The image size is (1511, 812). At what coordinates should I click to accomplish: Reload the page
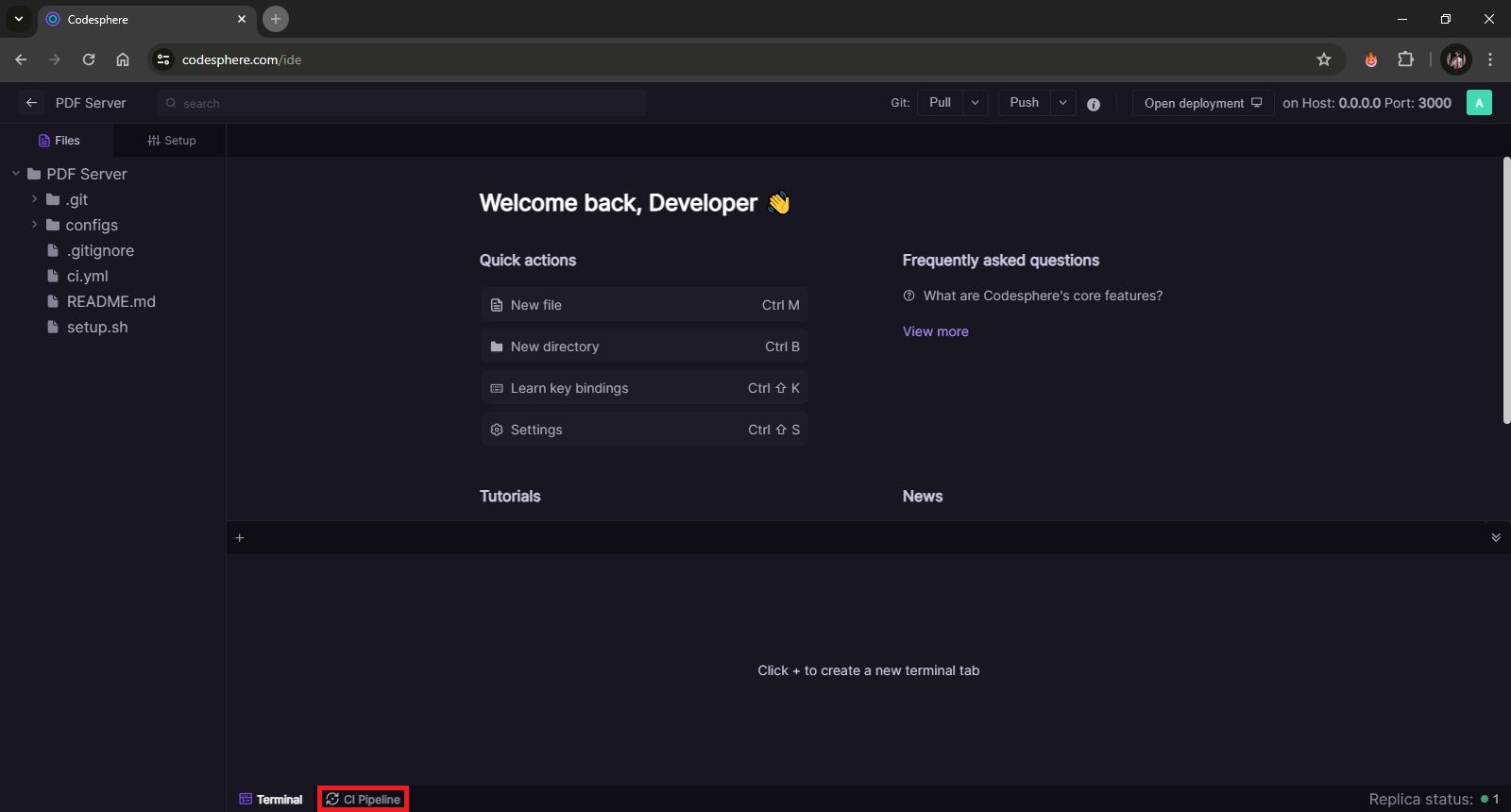coord(89,59)
